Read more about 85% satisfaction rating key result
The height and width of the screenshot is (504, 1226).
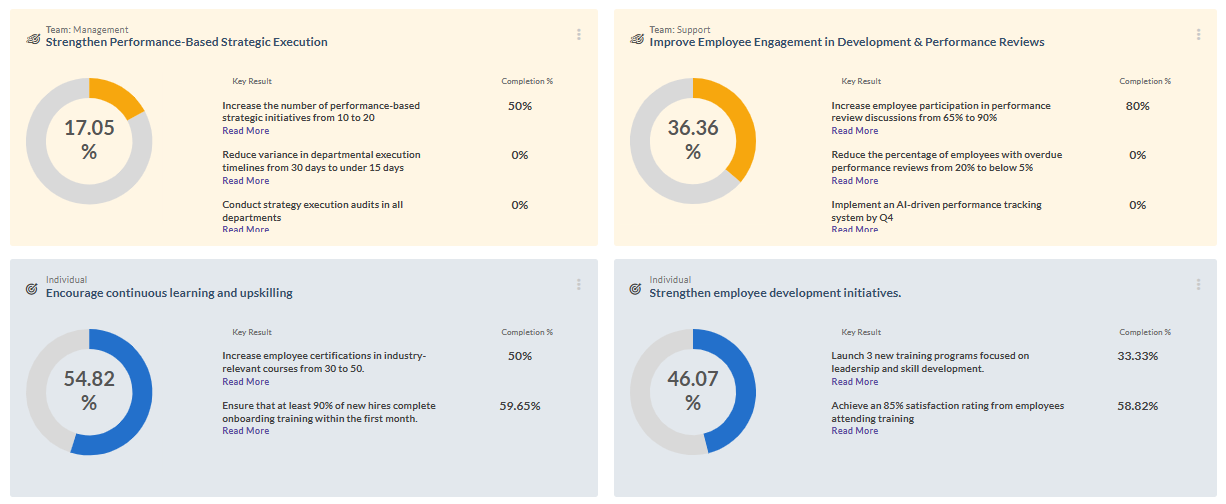pyautogui.click(x=855, y=431)
